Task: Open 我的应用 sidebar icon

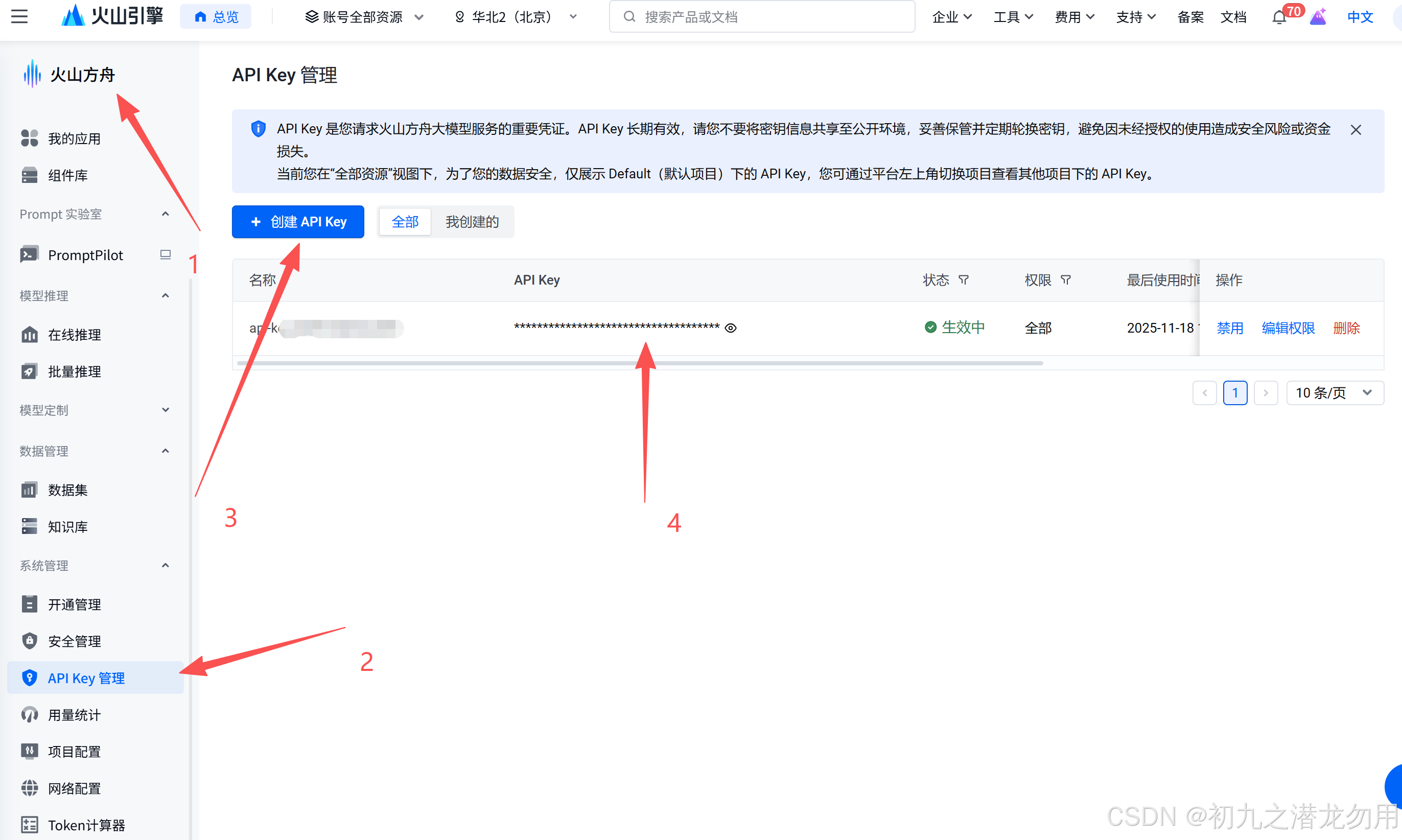Action: 30,138
